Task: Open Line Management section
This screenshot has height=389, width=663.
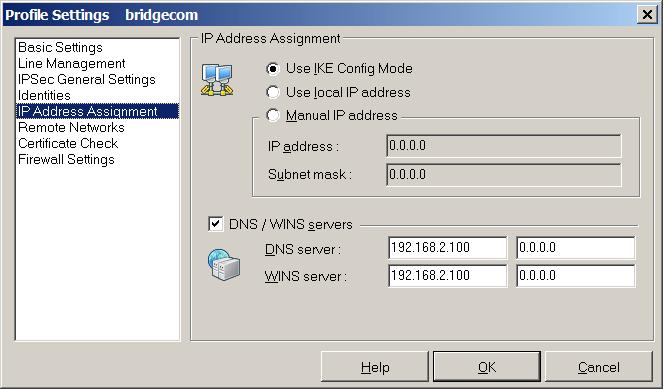Action: (x=71, y=63)
